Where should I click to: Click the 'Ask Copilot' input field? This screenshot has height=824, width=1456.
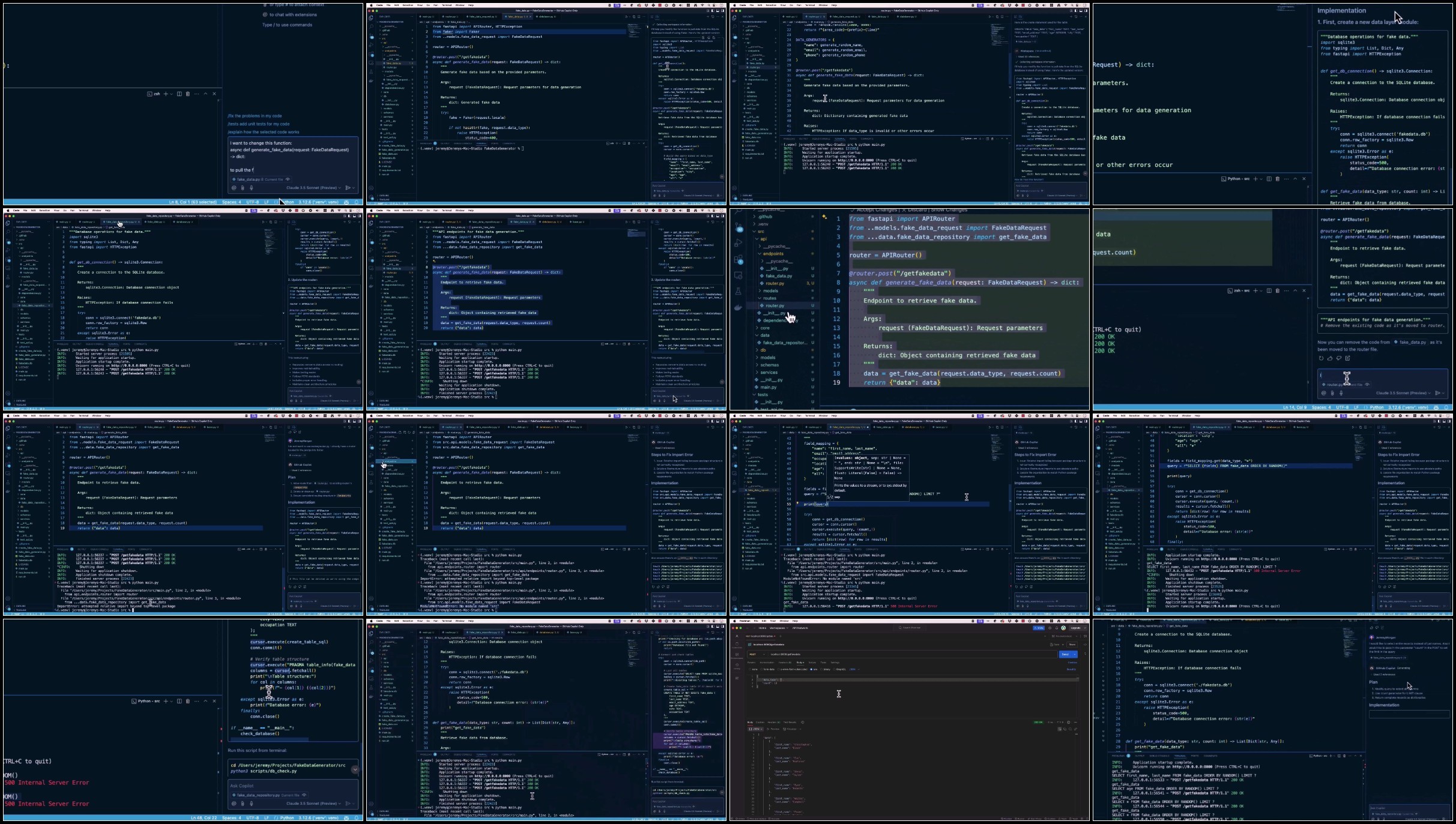[x=293, y=786]
